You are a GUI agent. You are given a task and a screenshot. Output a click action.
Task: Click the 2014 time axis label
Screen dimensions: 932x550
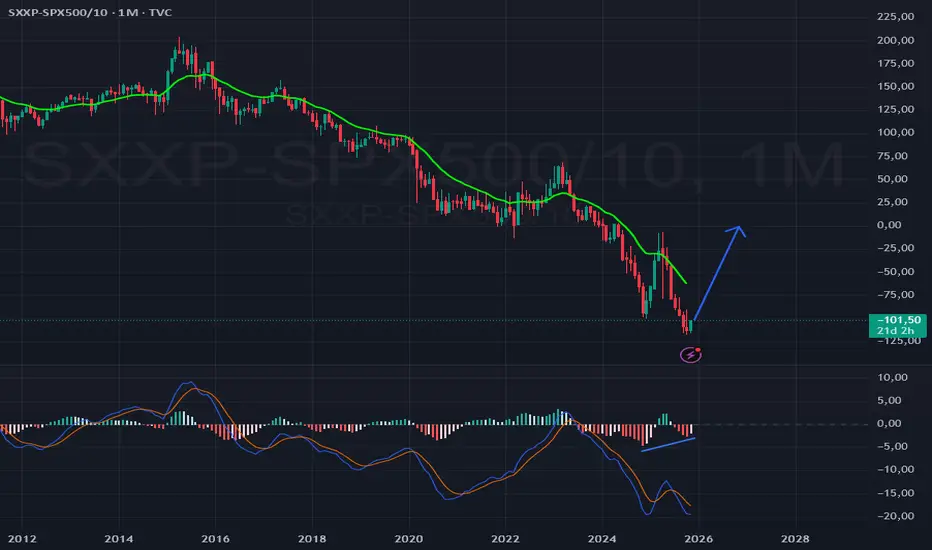point(119,539)
